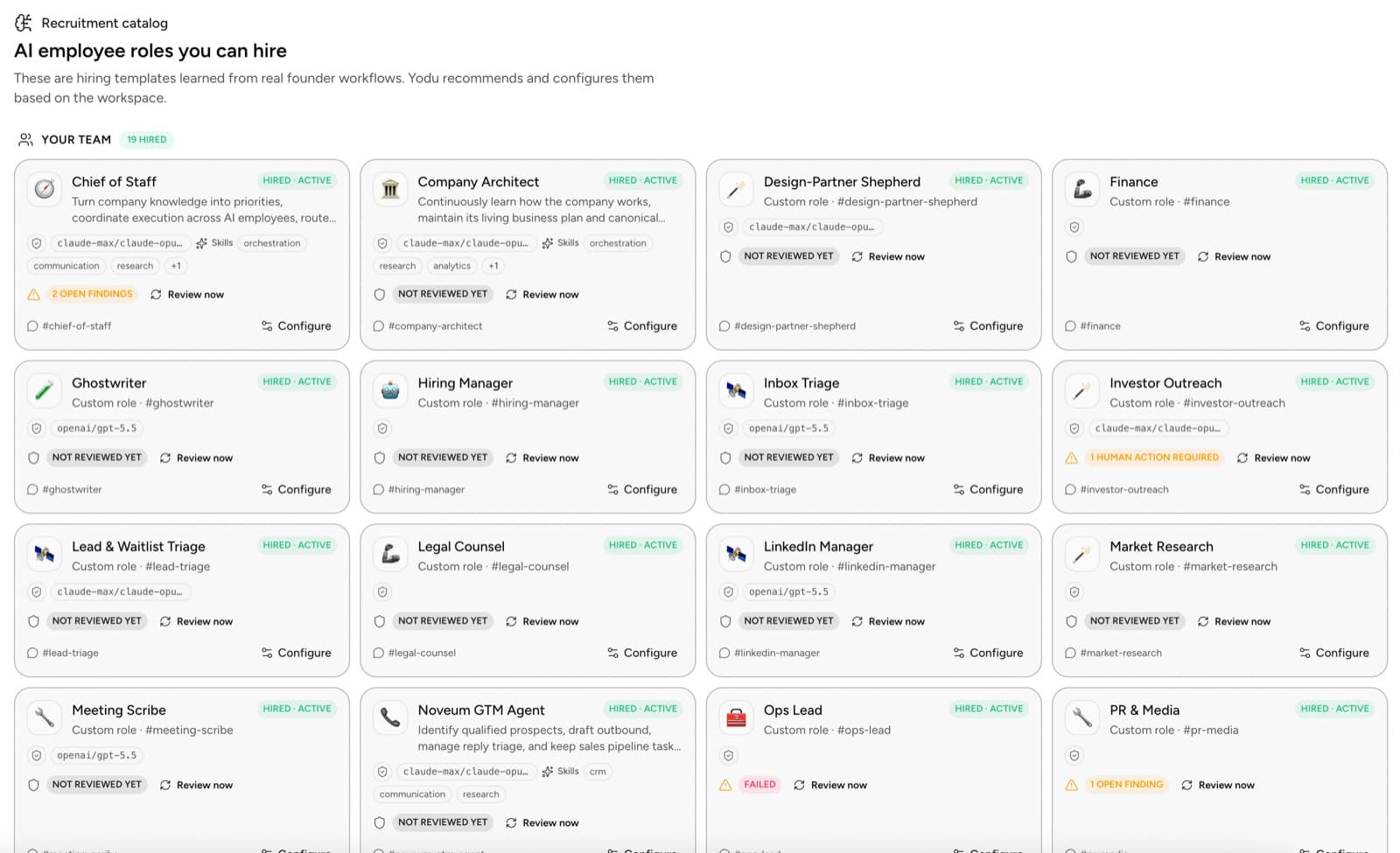Click the shield icon on the Finance card
Screen dimensions: 1400x853
tap(1074, 227)
